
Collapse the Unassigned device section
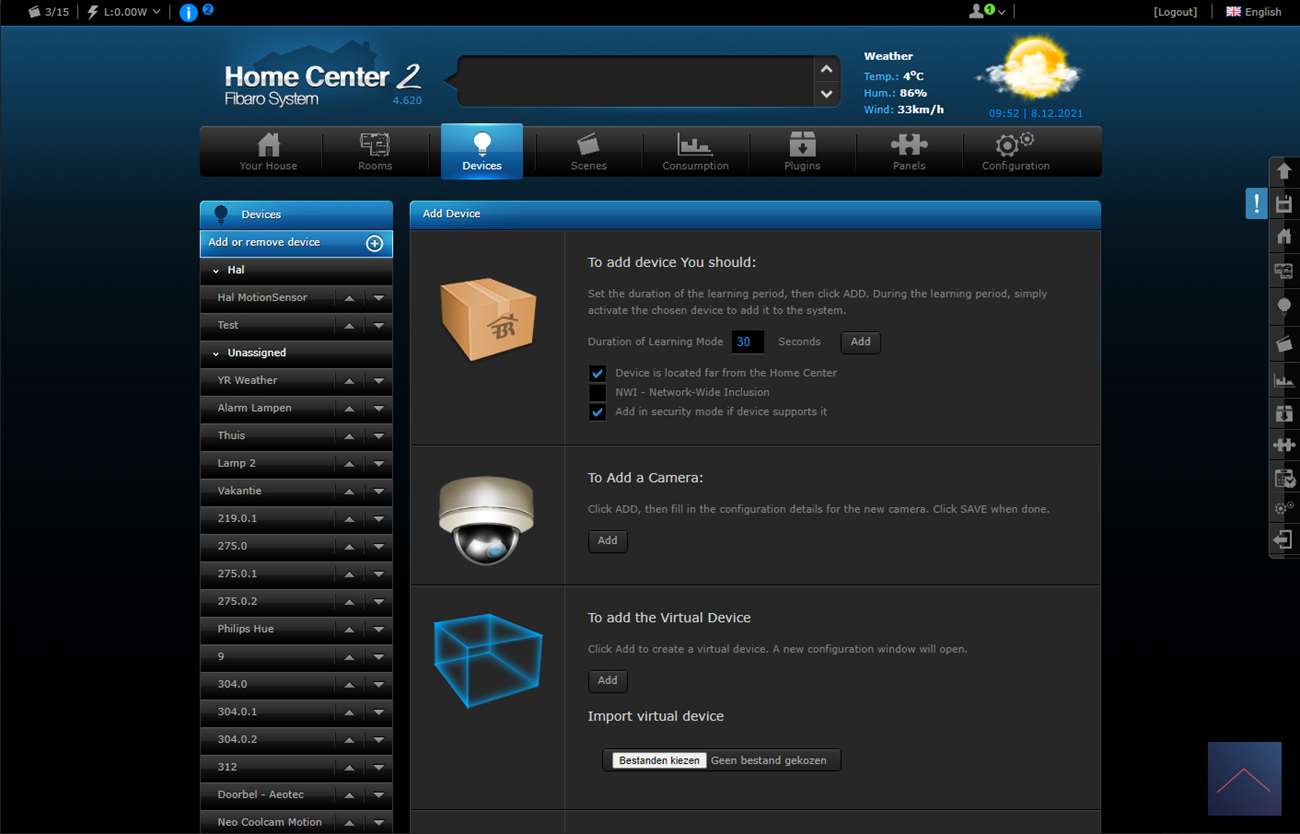coord(216,354)
